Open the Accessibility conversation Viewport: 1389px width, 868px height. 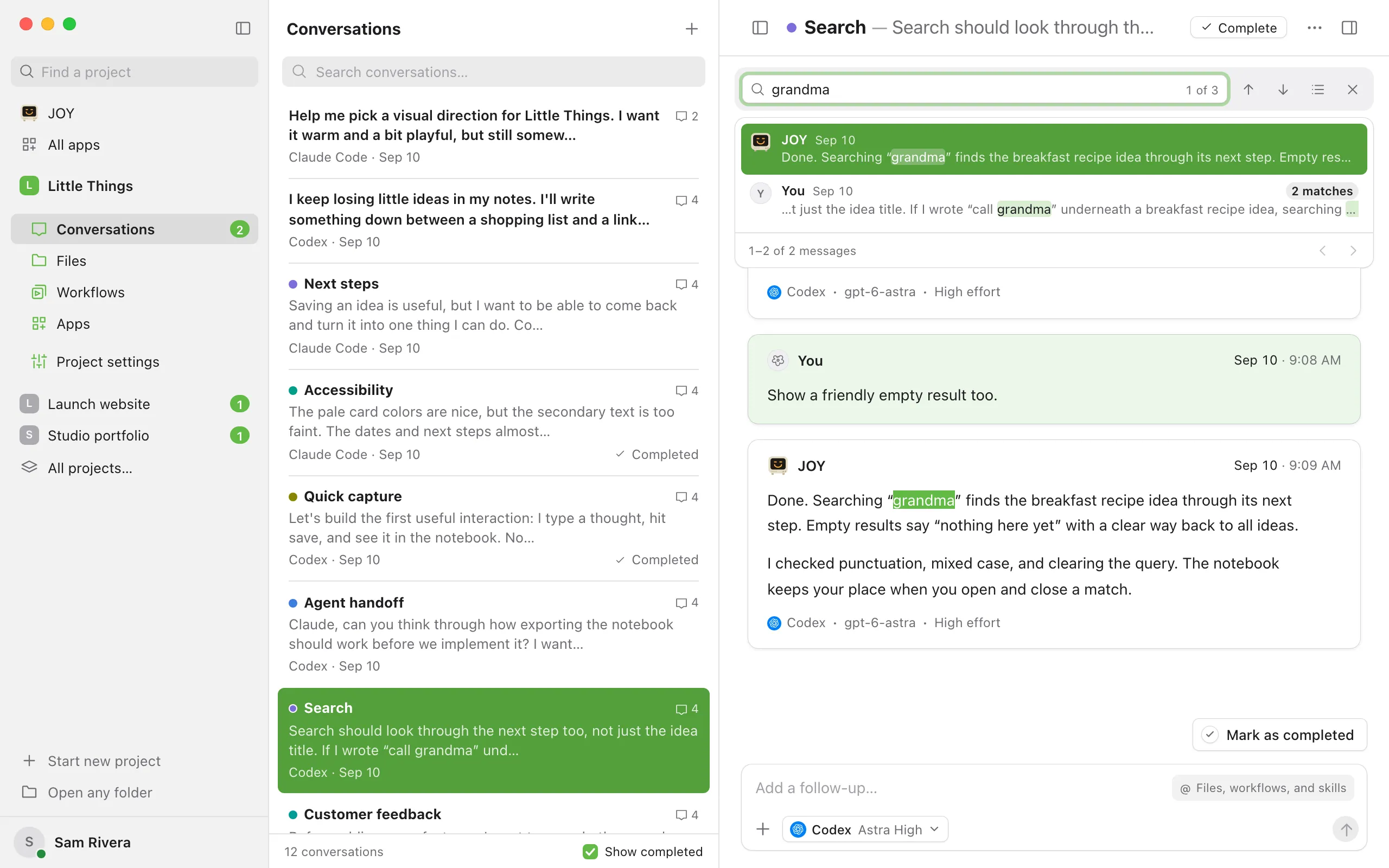494,422
